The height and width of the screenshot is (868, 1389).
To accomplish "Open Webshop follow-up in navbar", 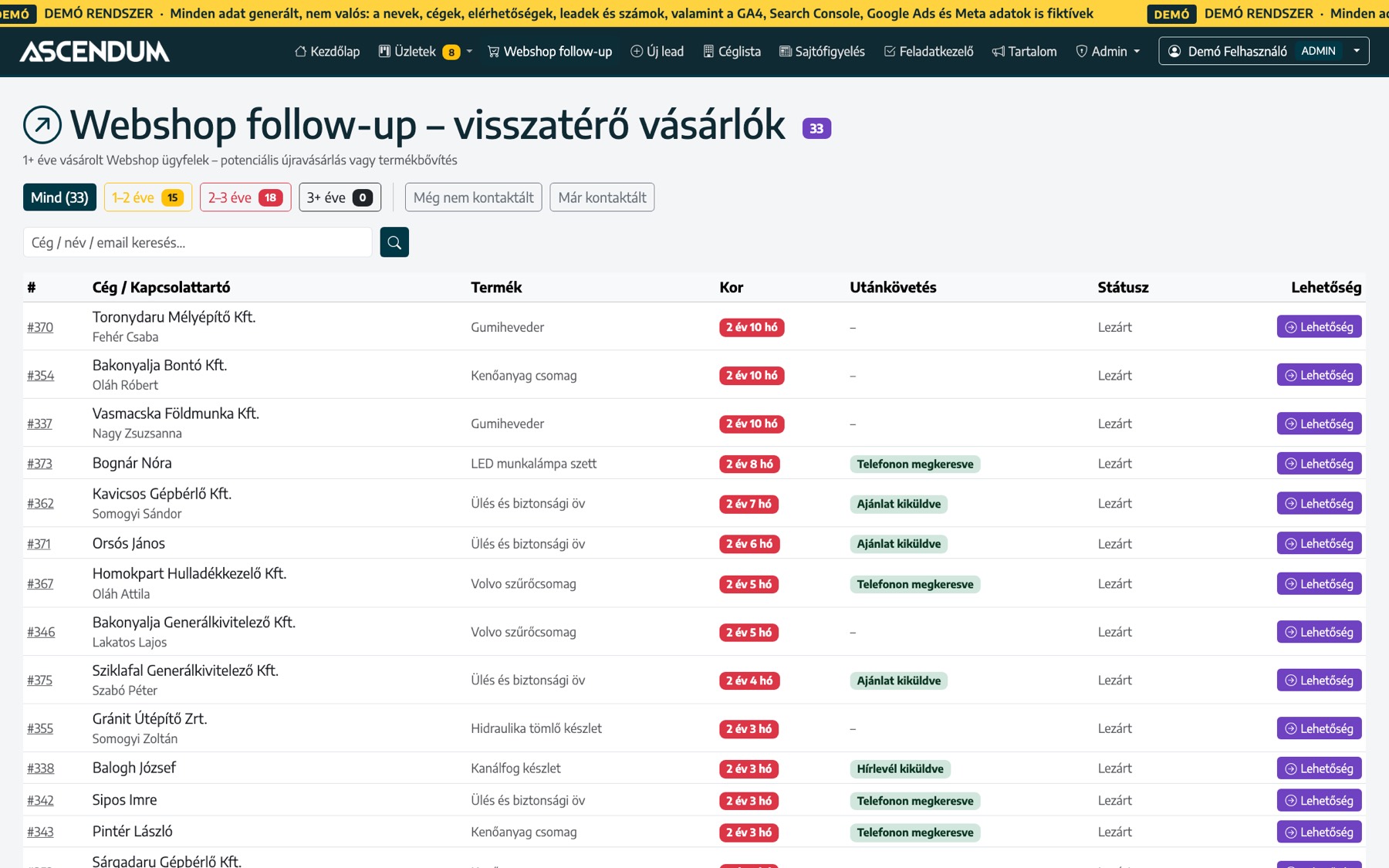I will point(549,52).
